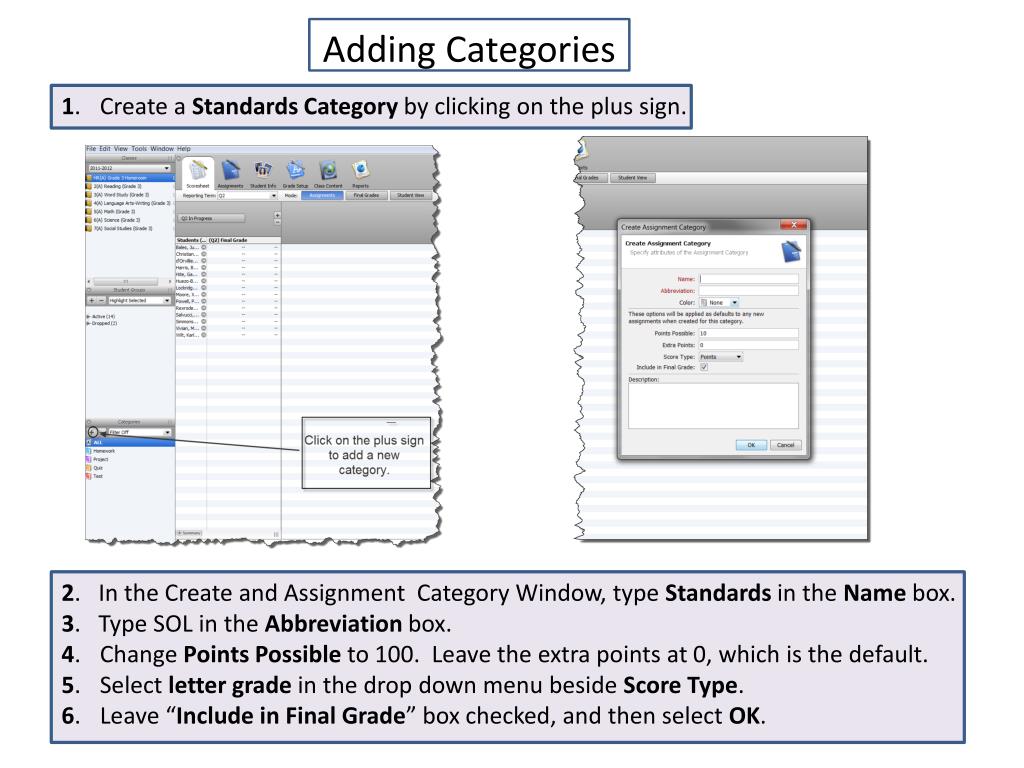Open the Tools menu
Viewport: 1024px width, 768px height.
139,149
